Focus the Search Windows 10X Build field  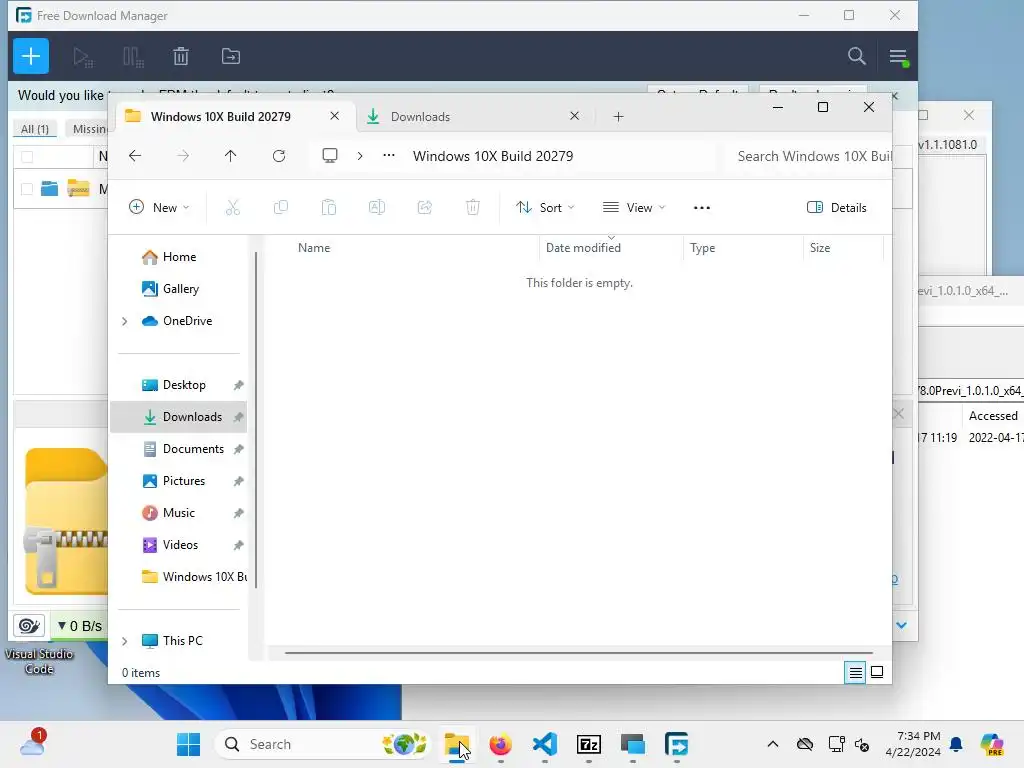click(810, 156)
